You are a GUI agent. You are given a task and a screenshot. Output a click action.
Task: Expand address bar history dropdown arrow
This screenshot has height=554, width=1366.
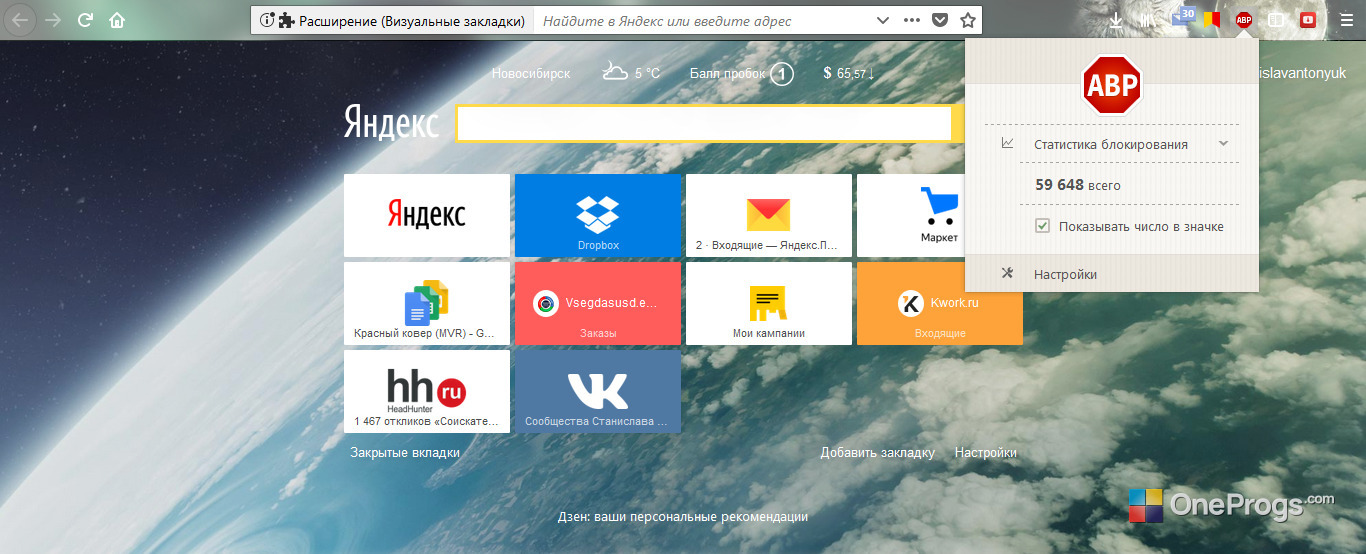click(882, 20)
